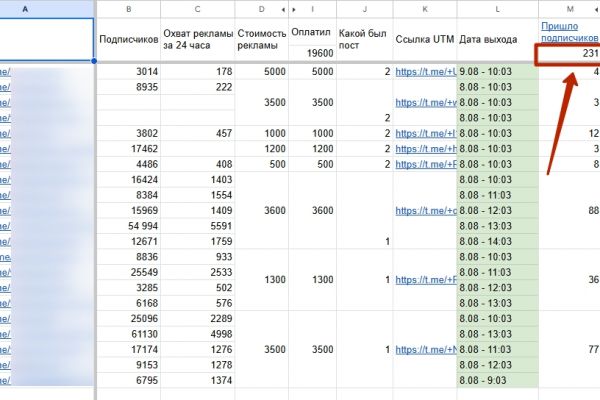
Task: Select date cell "8.08 - 9:03"
Action: coord(497,380)
